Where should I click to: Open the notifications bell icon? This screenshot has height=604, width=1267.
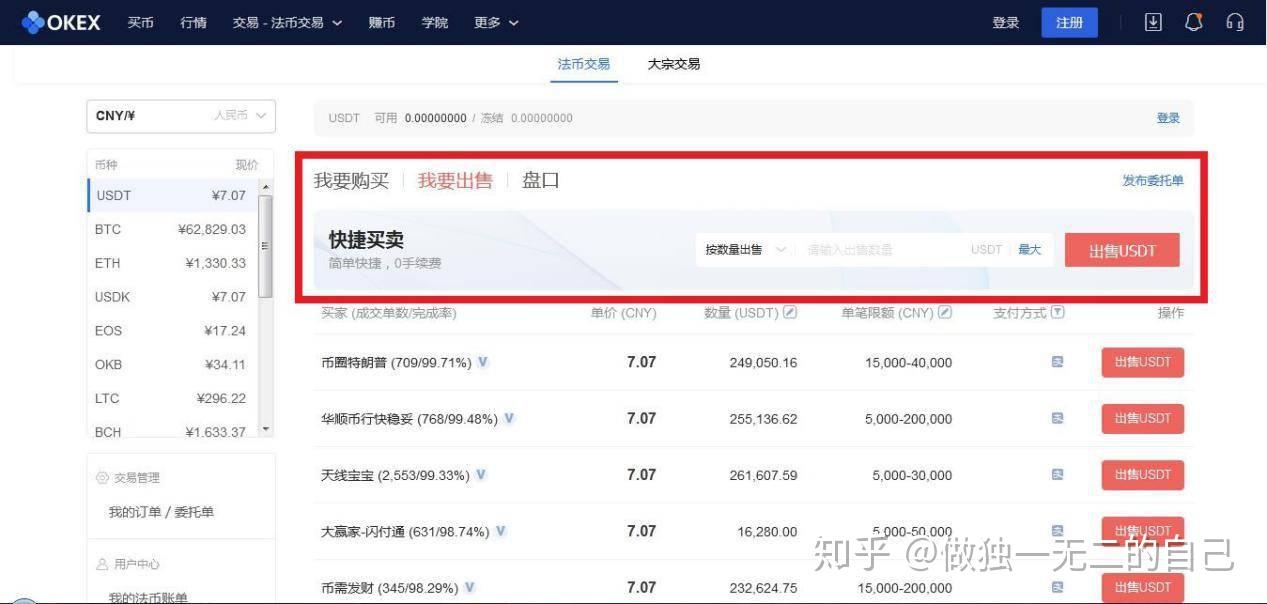[x=1193, y=22]
